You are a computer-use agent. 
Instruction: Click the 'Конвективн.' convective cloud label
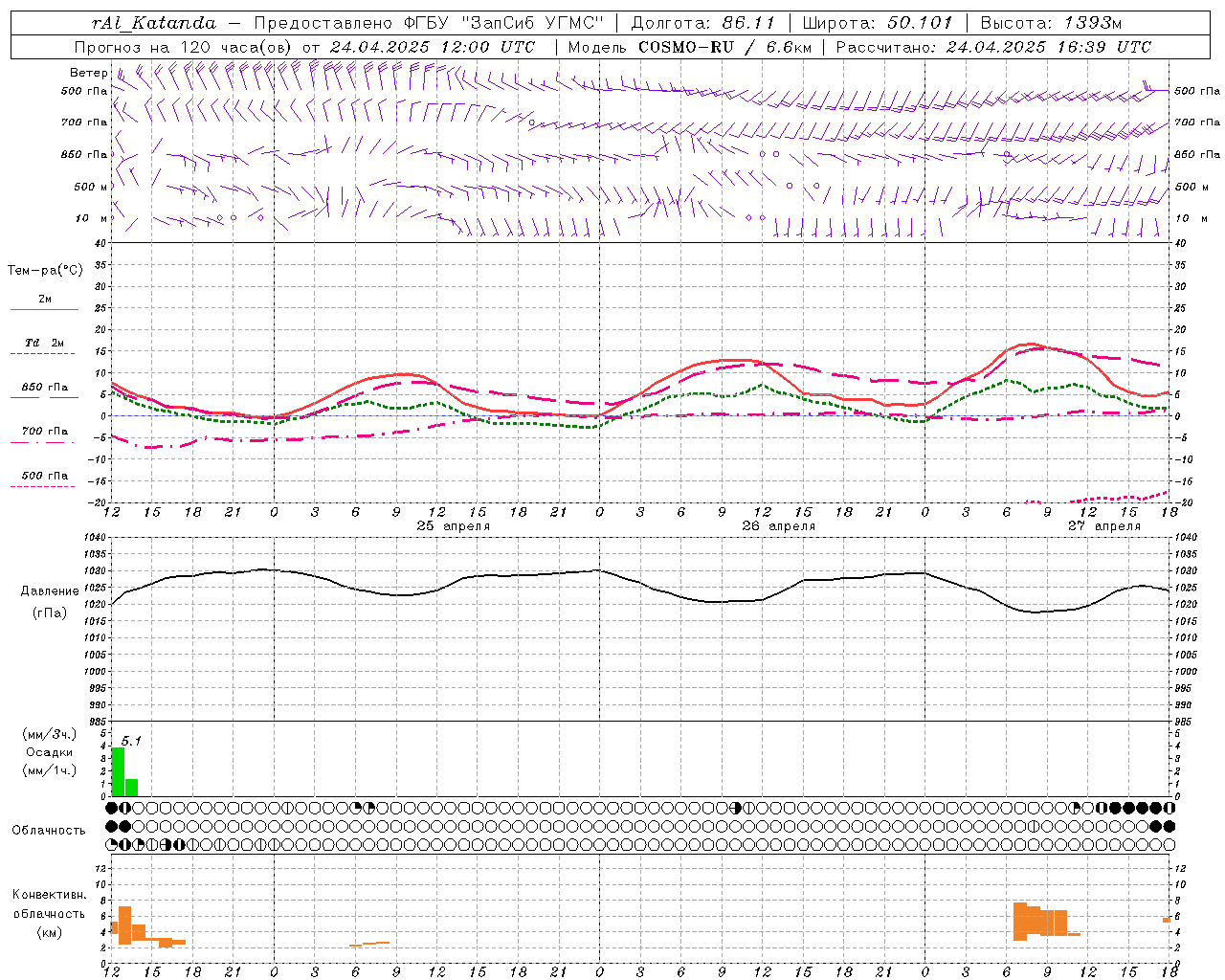click(49, 895)
